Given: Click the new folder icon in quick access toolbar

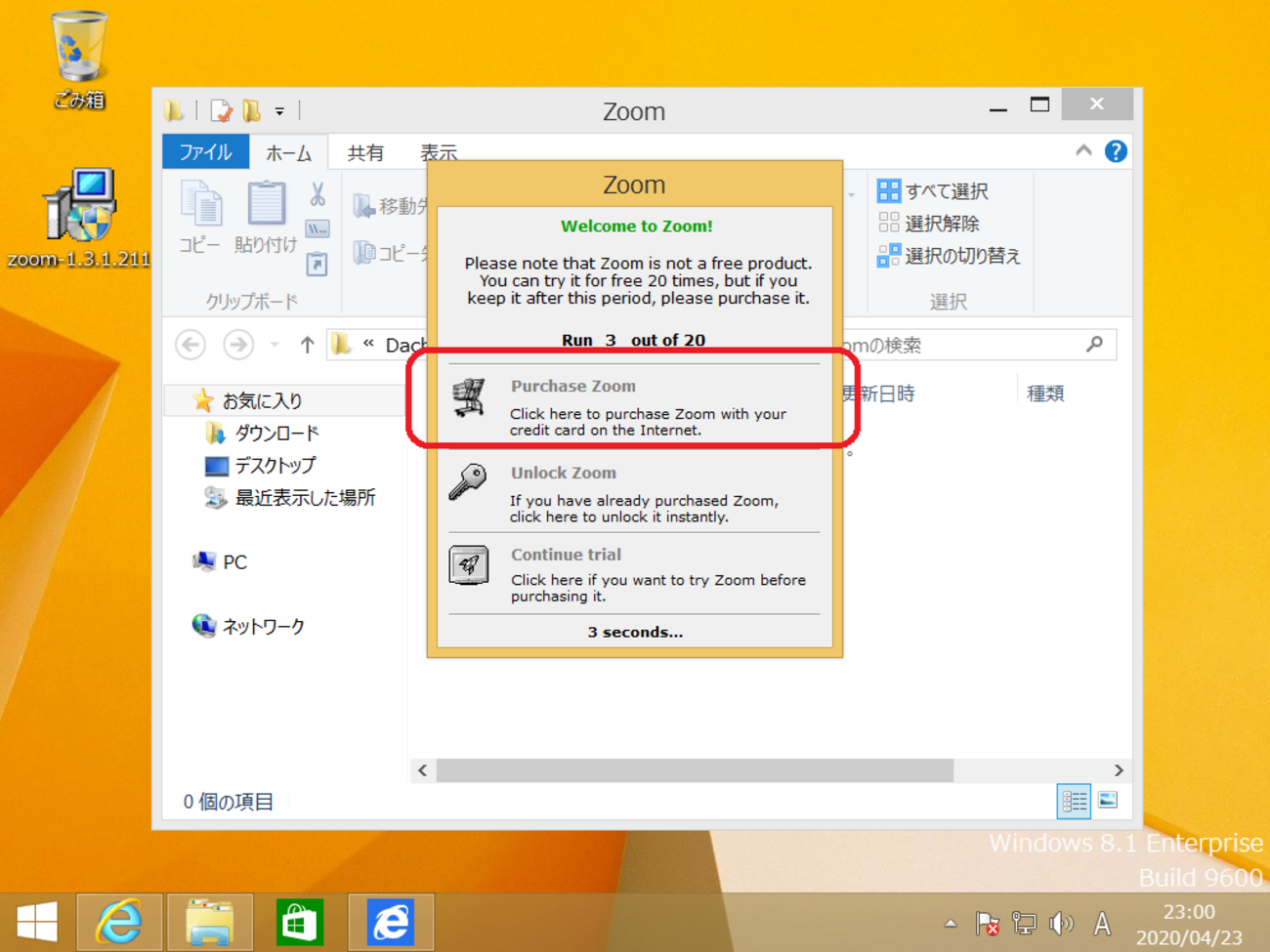Looking at the screenshot, I should [252, 111].
